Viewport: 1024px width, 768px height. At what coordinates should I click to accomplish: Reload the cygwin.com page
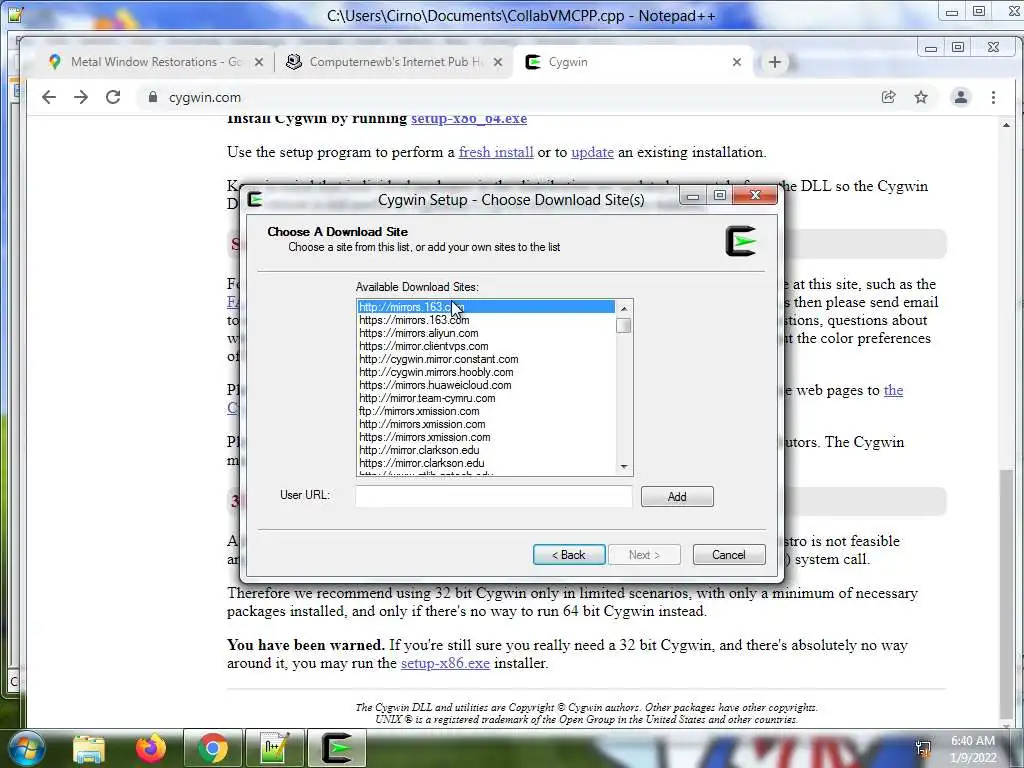coord(113,97)
